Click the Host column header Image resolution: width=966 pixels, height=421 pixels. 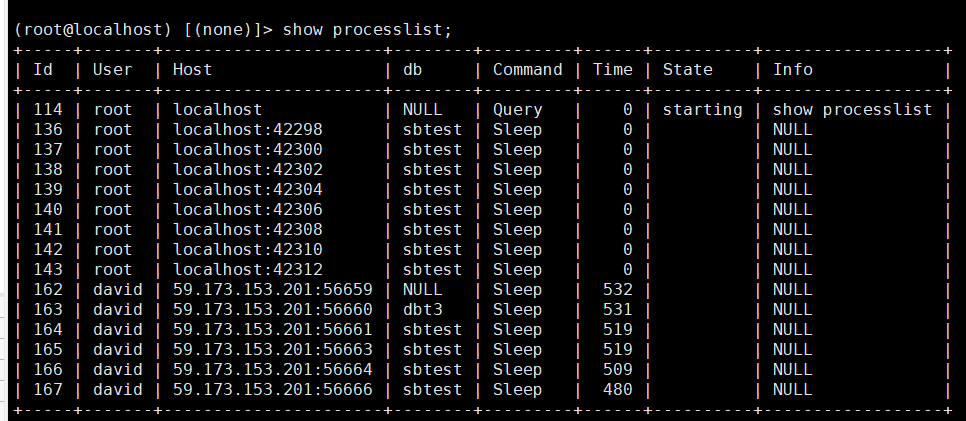(192, 70)
